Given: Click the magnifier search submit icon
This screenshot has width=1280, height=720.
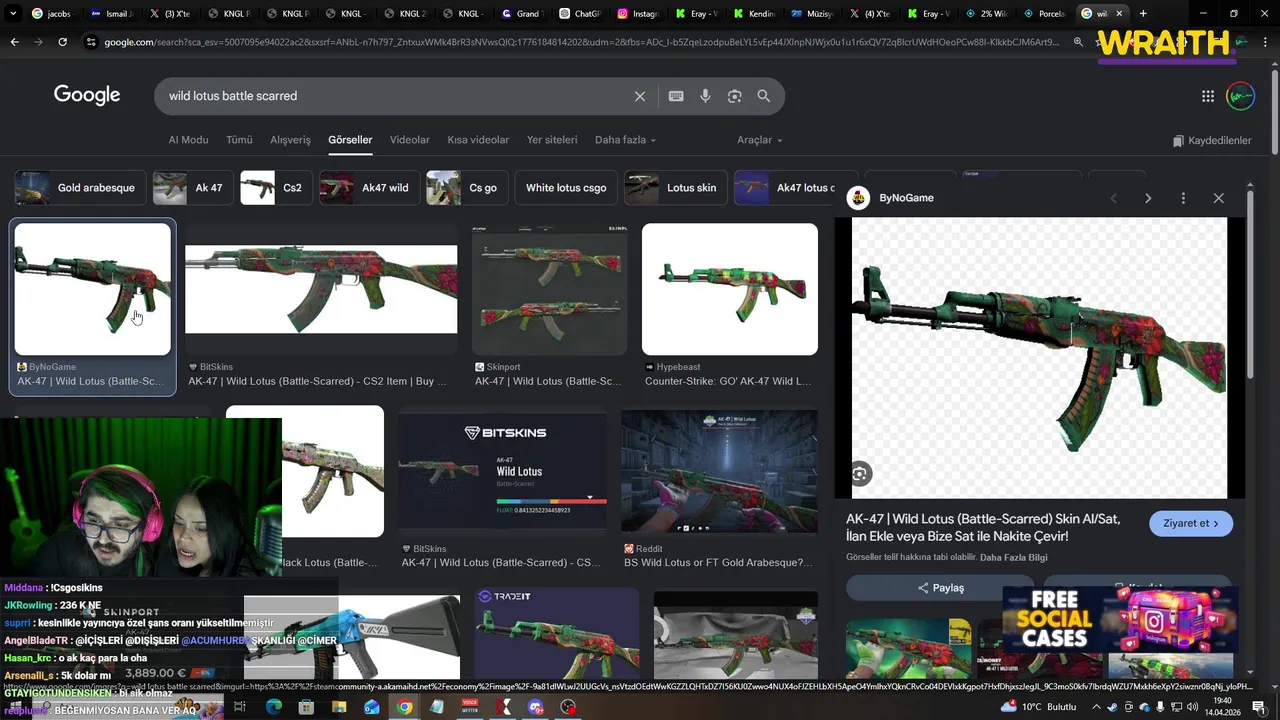Looking at the screenshot, I should coord(764,96).
